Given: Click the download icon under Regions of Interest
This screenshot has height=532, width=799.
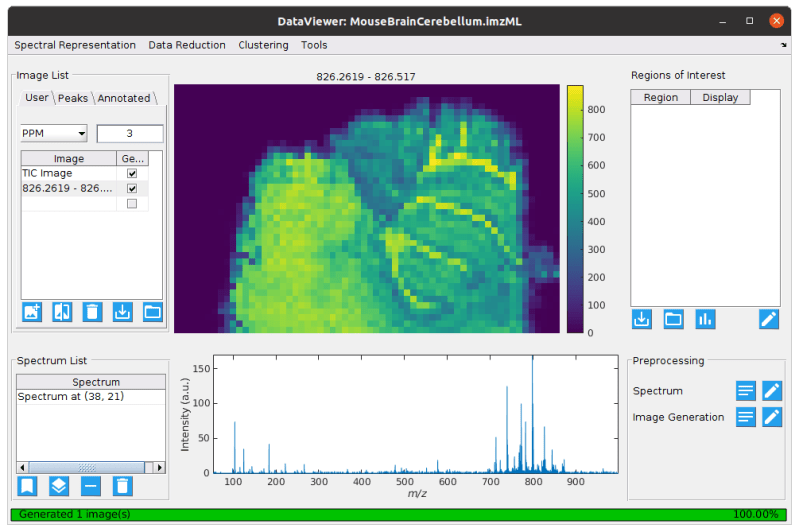Looking at the screenshot, I should click(x=642, y=320).
